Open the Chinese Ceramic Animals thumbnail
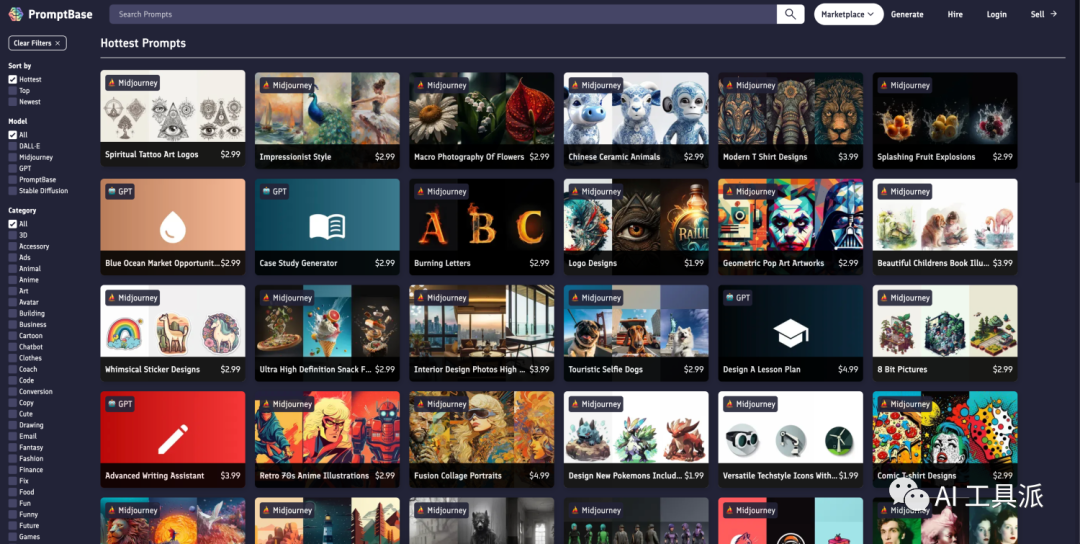The image size is (1080, 544). (x=636, y=108)
